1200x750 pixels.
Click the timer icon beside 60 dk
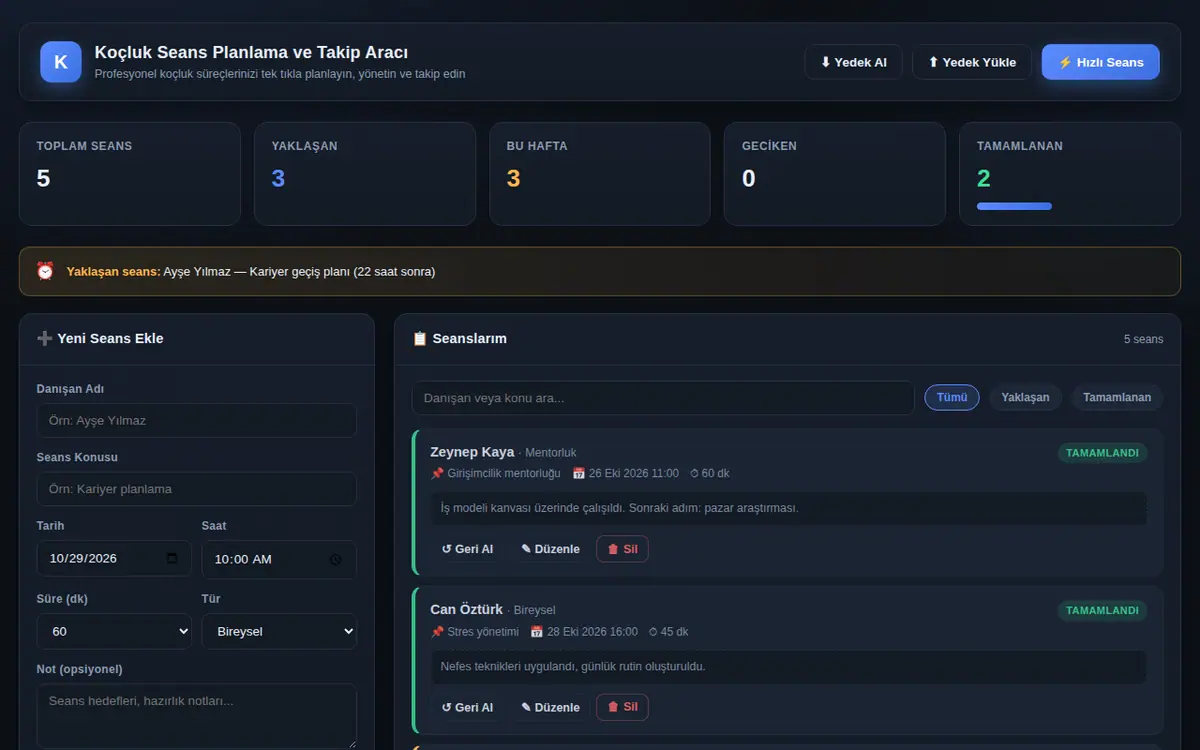[x=695, y=473]
